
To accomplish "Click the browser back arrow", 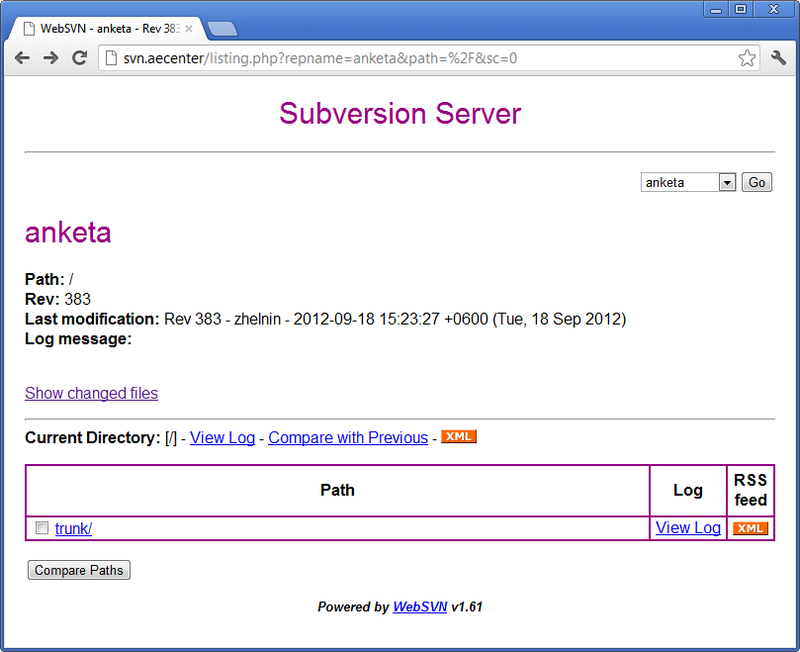I will pos(22,58).
